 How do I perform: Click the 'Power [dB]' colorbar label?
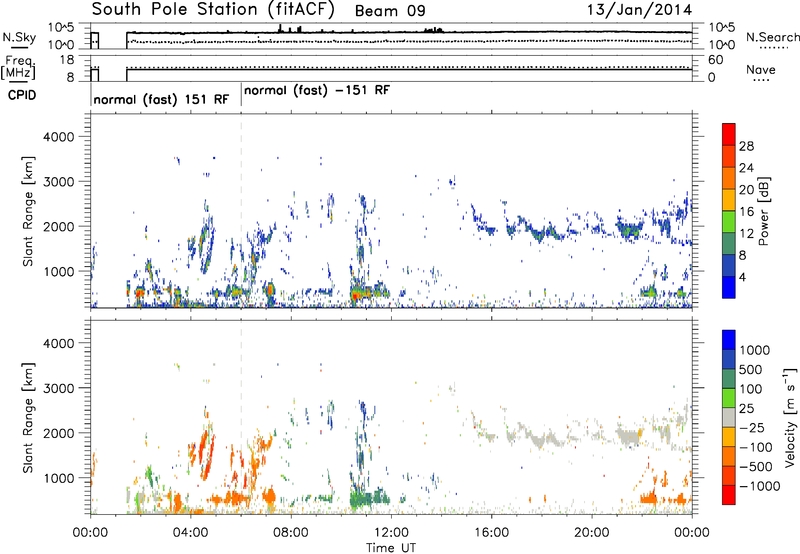point(763,211)
